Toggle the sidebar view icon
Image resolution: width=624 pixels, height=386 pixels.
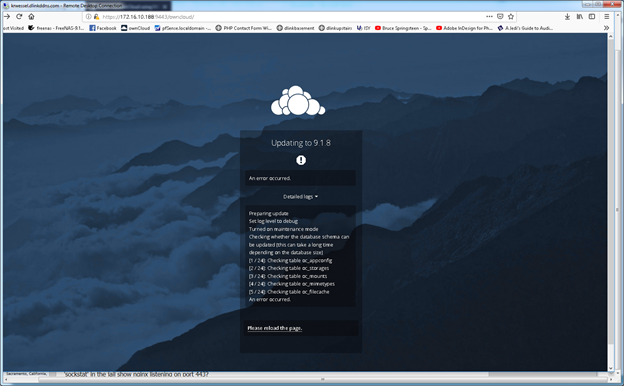point(592,16)
